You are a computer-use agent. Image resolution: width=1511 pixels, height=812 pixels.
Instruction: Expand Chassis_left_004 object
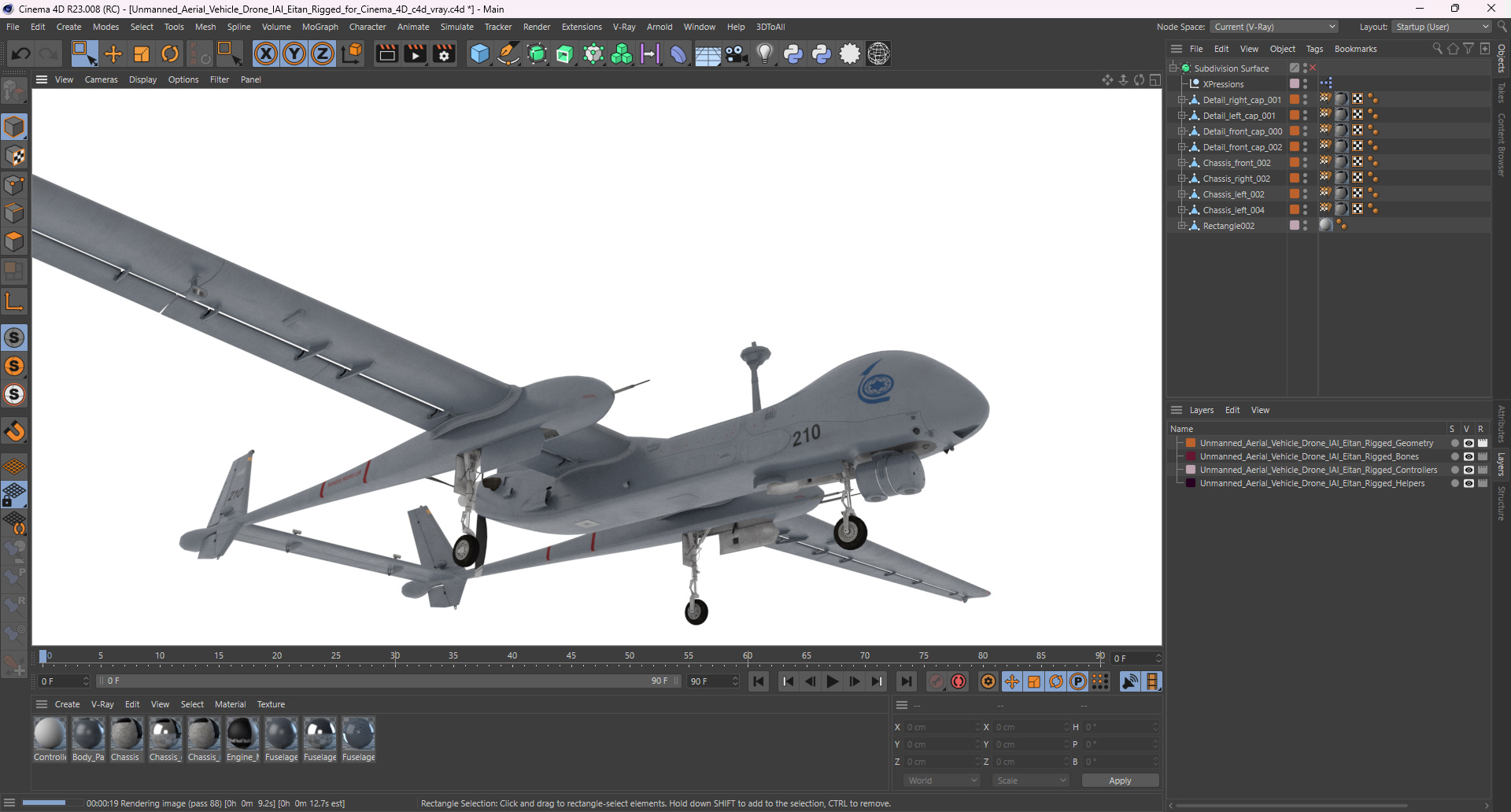(1181, 210)
